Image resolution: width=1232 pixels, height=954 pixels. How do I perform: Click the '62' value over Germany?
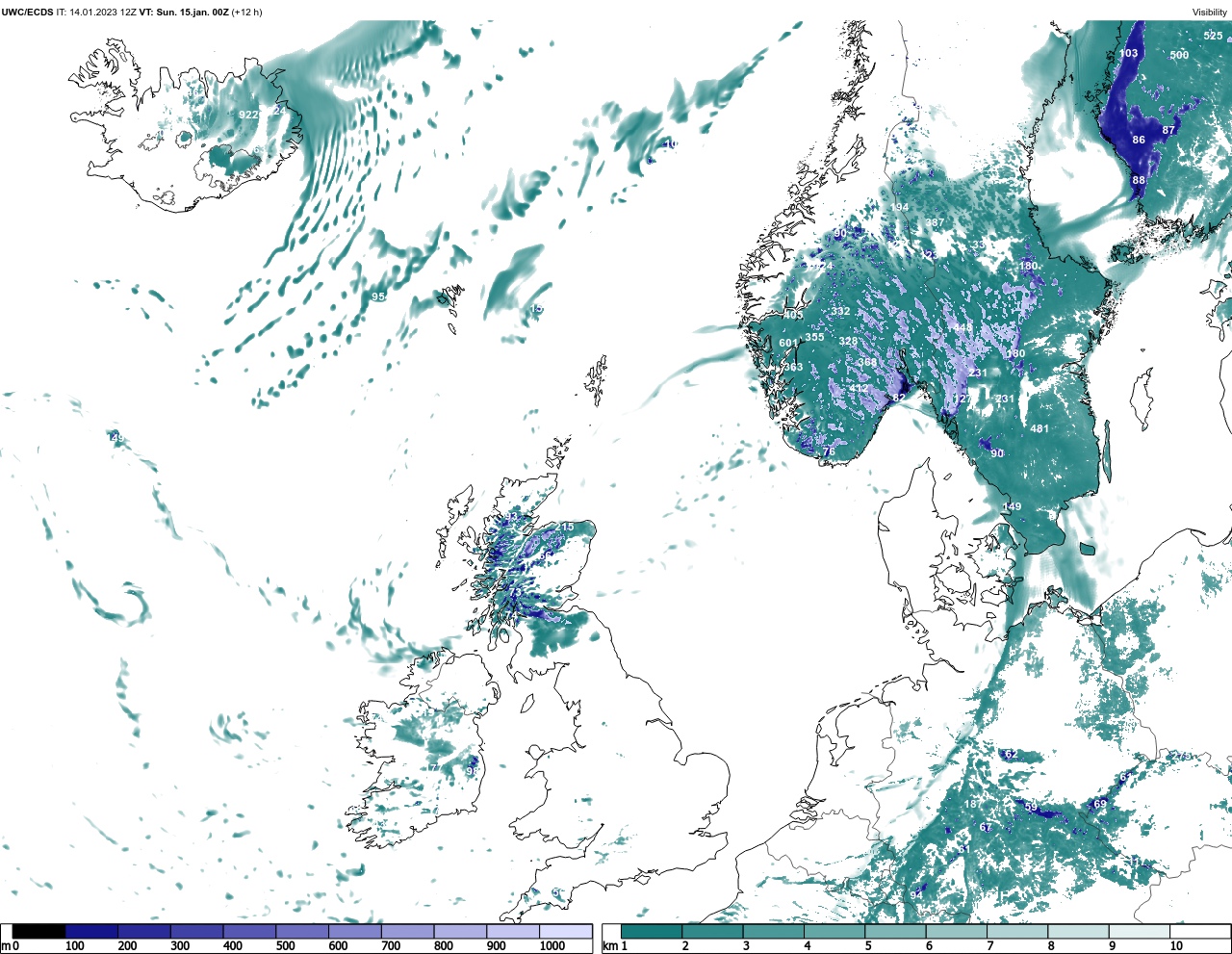(1011, 755)
